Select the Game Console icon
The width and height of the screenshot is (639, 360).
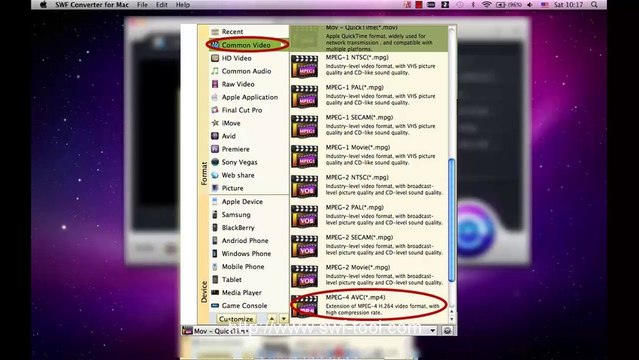tap(215, 305)
